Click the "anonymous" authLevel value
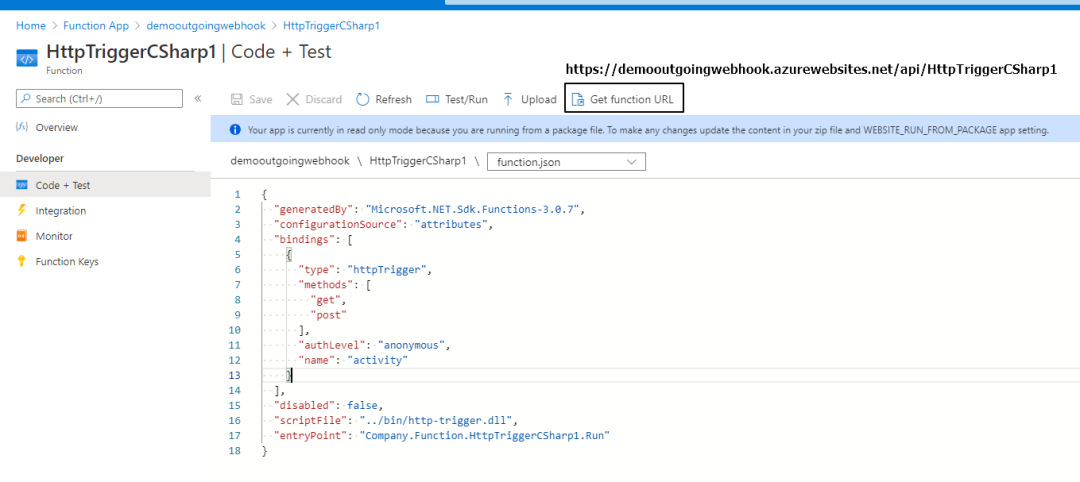Image resolution: width=1080 pixels, height=482 pixels. (413, 345)
